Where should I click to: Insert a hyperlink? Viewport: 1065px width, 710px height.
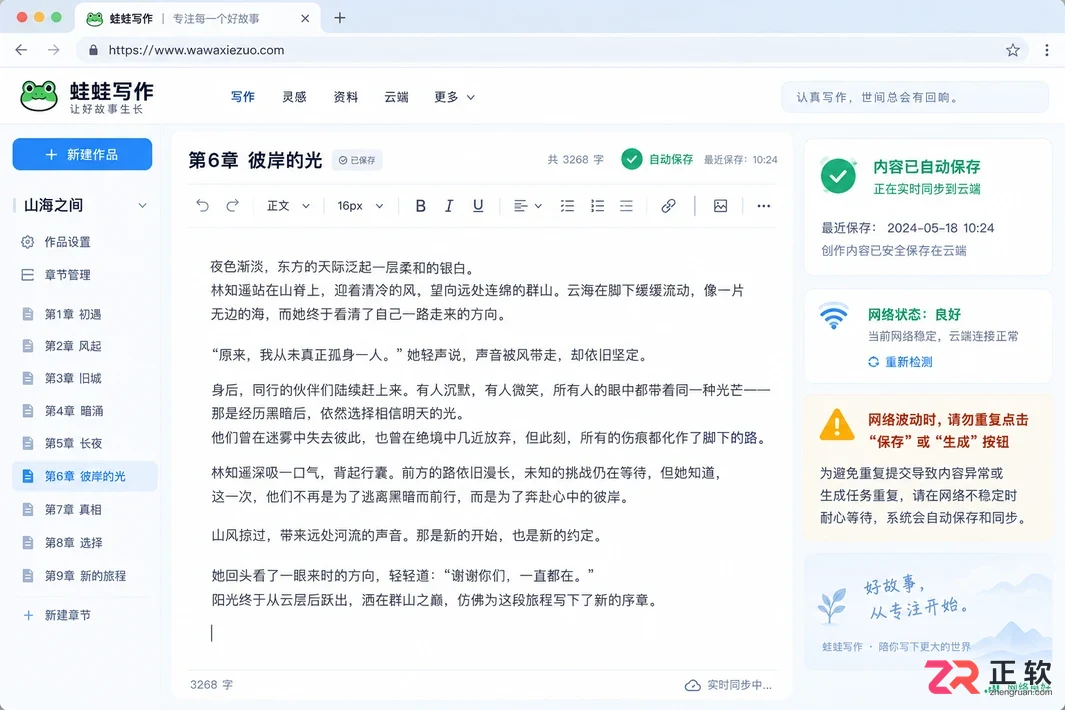[x=668, y=206]
